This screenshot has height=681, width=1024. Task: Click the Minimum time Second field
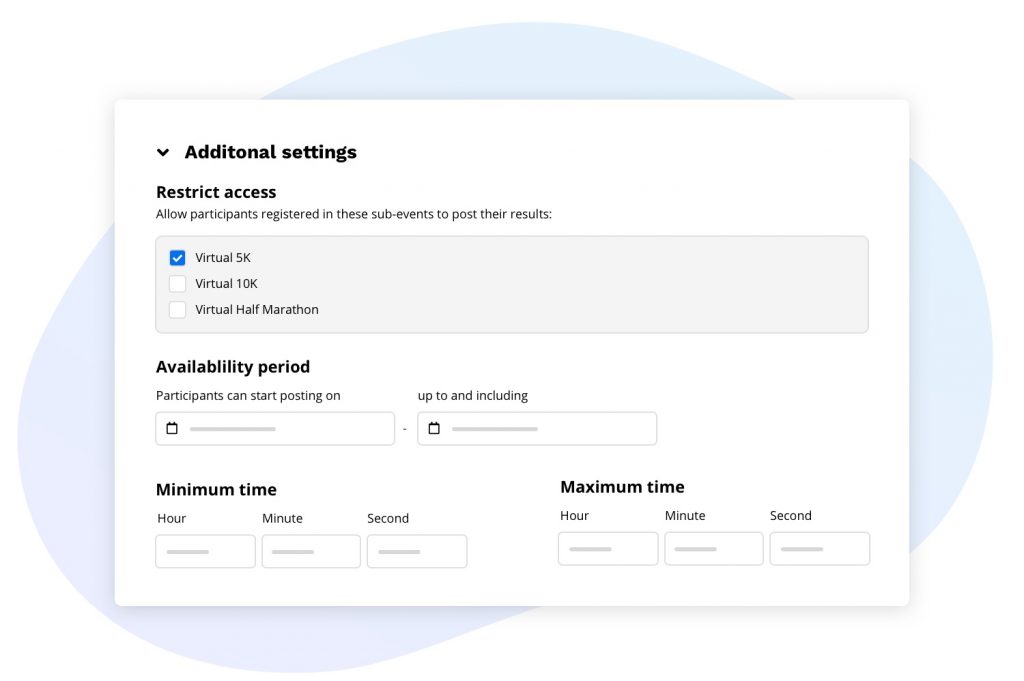417,552
